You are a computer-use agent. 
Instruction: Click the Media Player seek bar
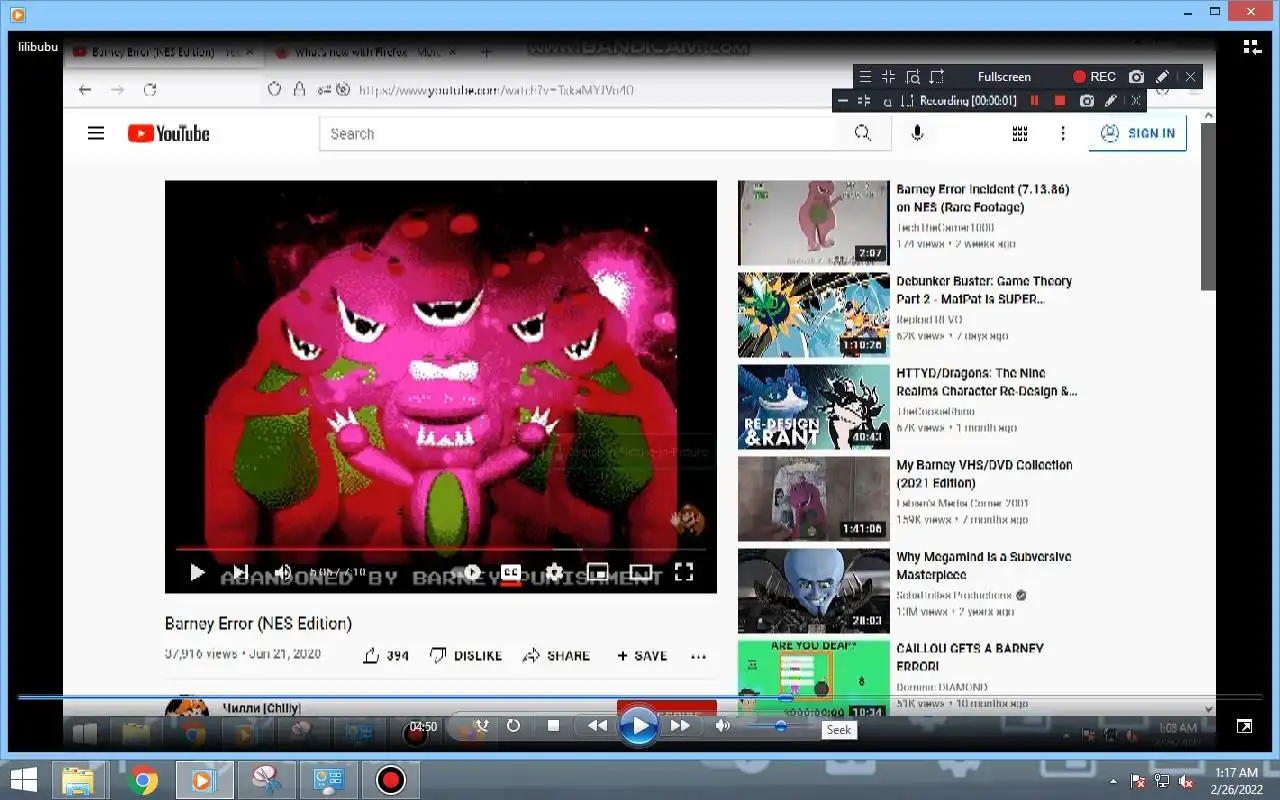pos(640,697)
